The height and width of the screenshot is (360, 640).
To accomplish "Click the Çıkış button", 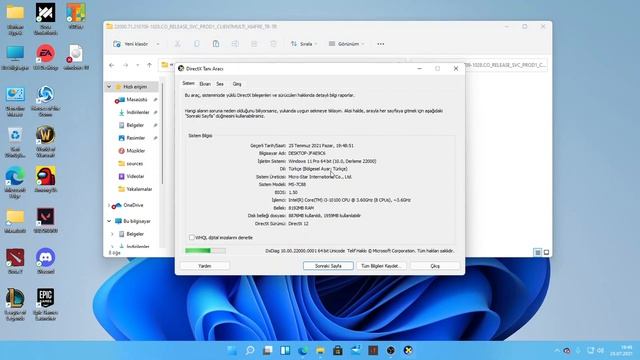I will (435, 266).
